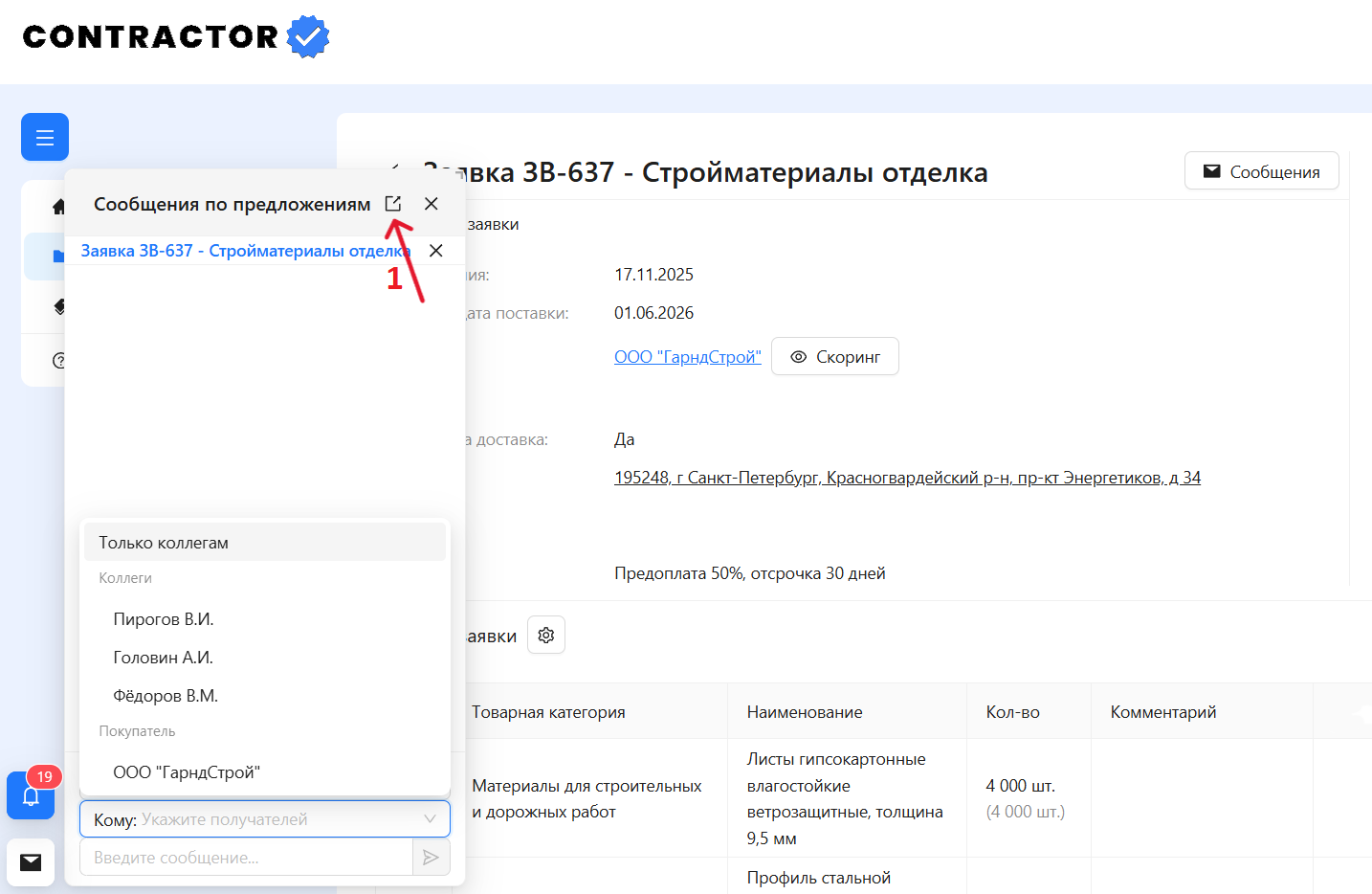Close the proposal messages panel
Screen dimensions: 1372x894
[x=432, y=204]
